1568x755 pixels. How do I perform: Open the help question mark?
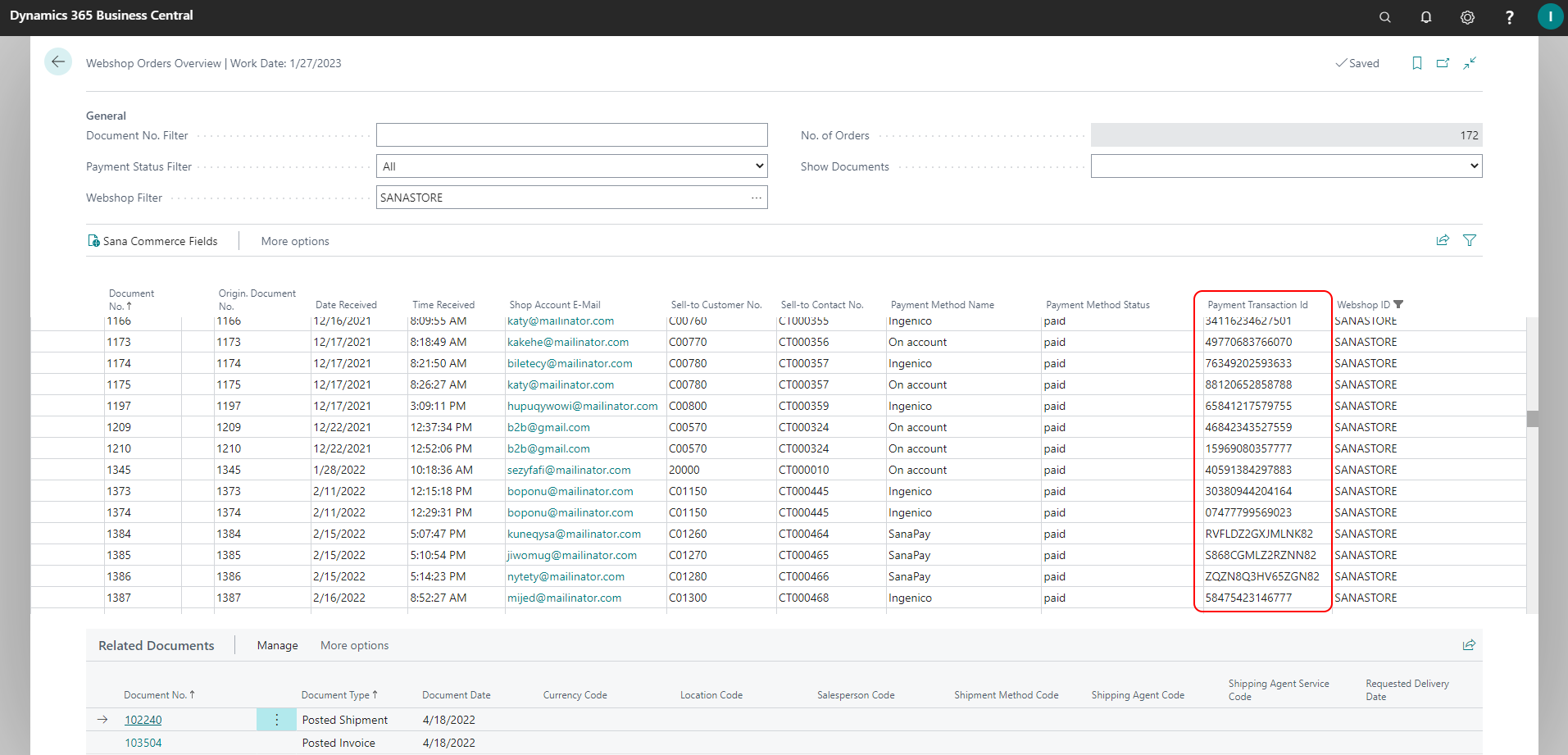[1509, 17]
